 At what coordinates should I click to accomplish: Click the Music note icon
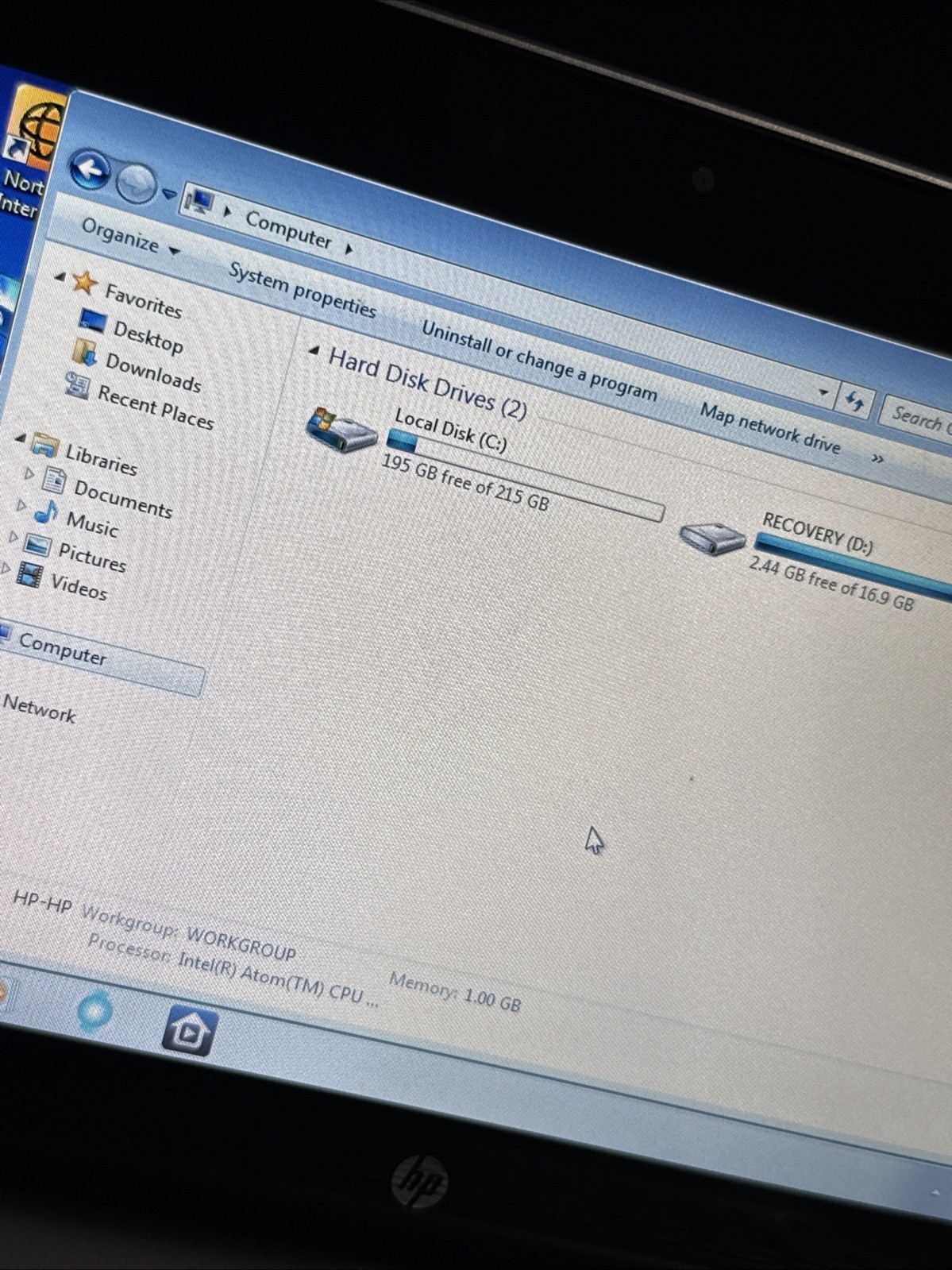click(x=45, y=512)
